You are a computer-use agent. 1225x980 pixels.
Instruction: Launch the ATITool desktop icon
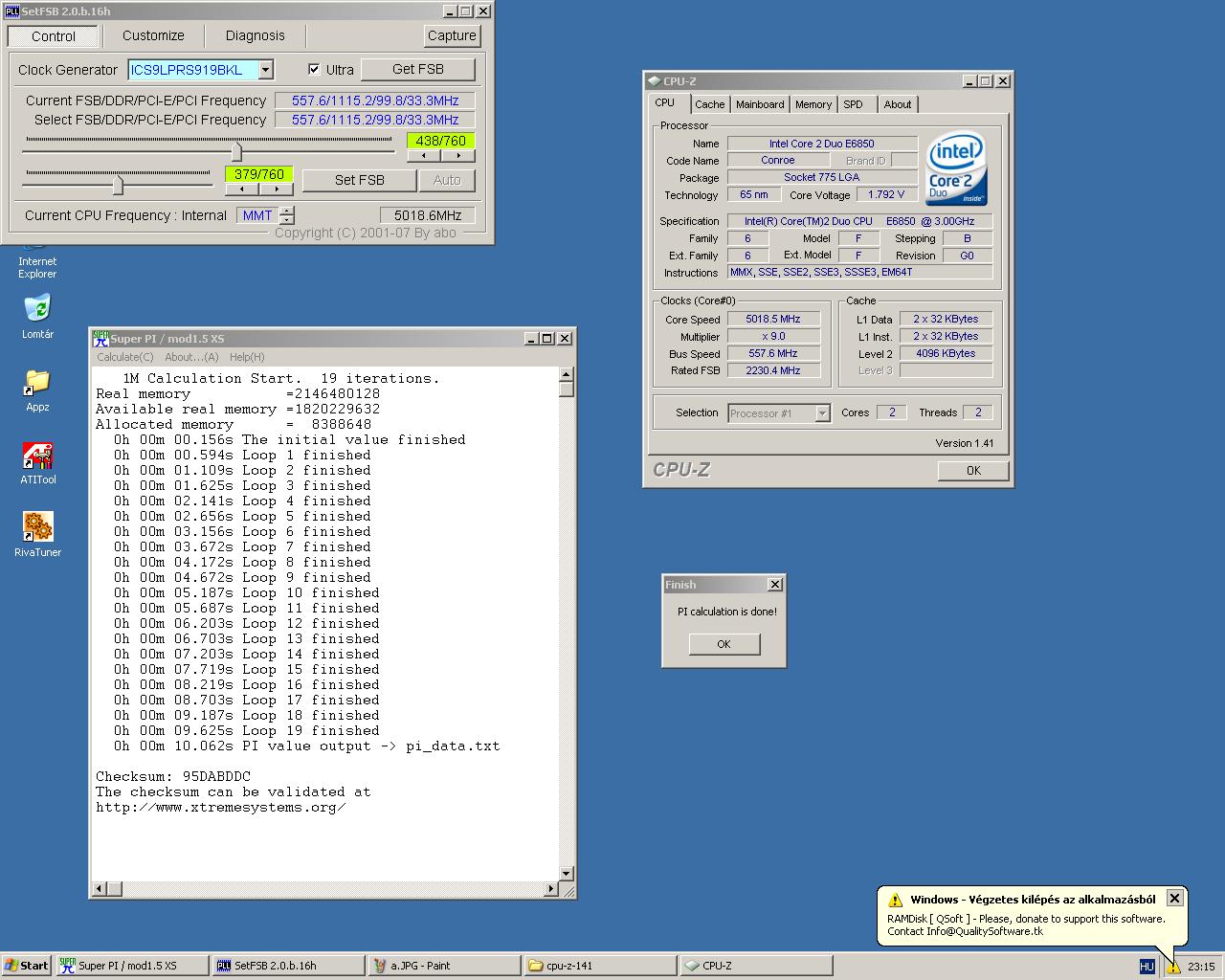point(37,462)
